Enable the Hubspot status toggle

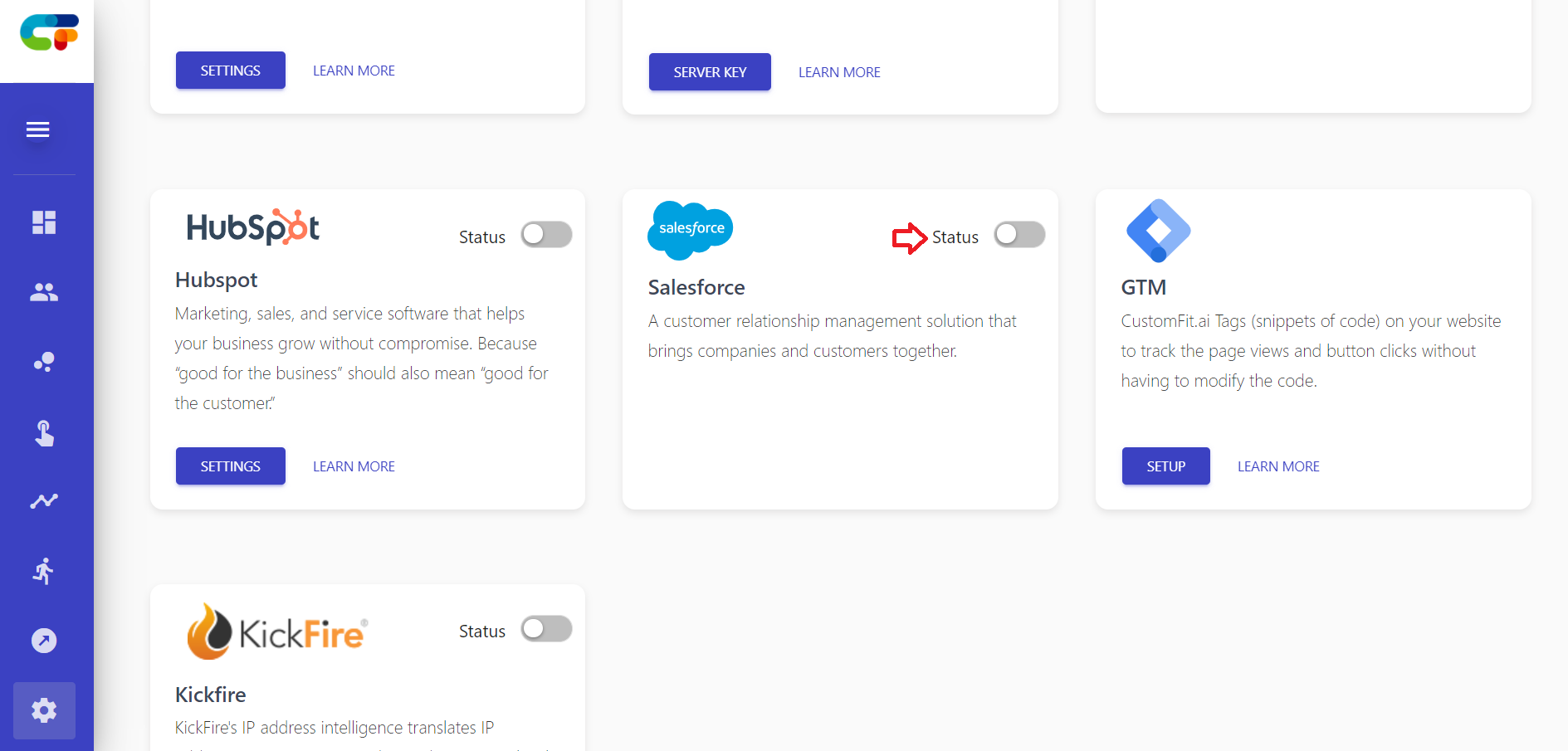pyautogui.click(x=546, y=235)
